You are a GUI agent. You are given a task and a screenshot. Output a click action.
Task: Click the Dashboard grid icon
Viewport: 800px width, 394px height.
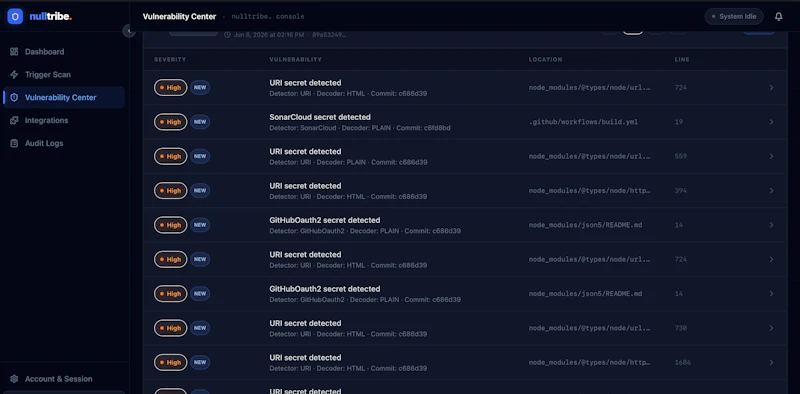point(14,52)
